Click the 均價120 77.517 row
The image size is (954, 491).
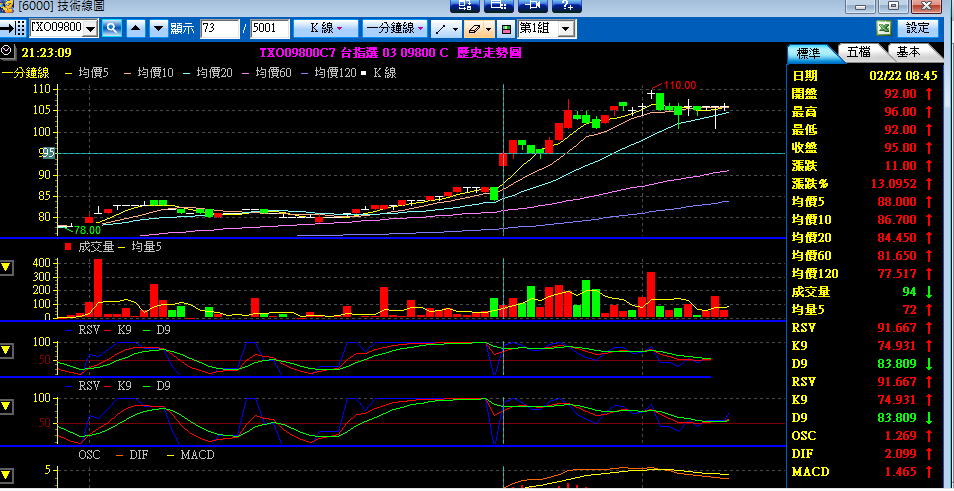click(x=864, y=274)
